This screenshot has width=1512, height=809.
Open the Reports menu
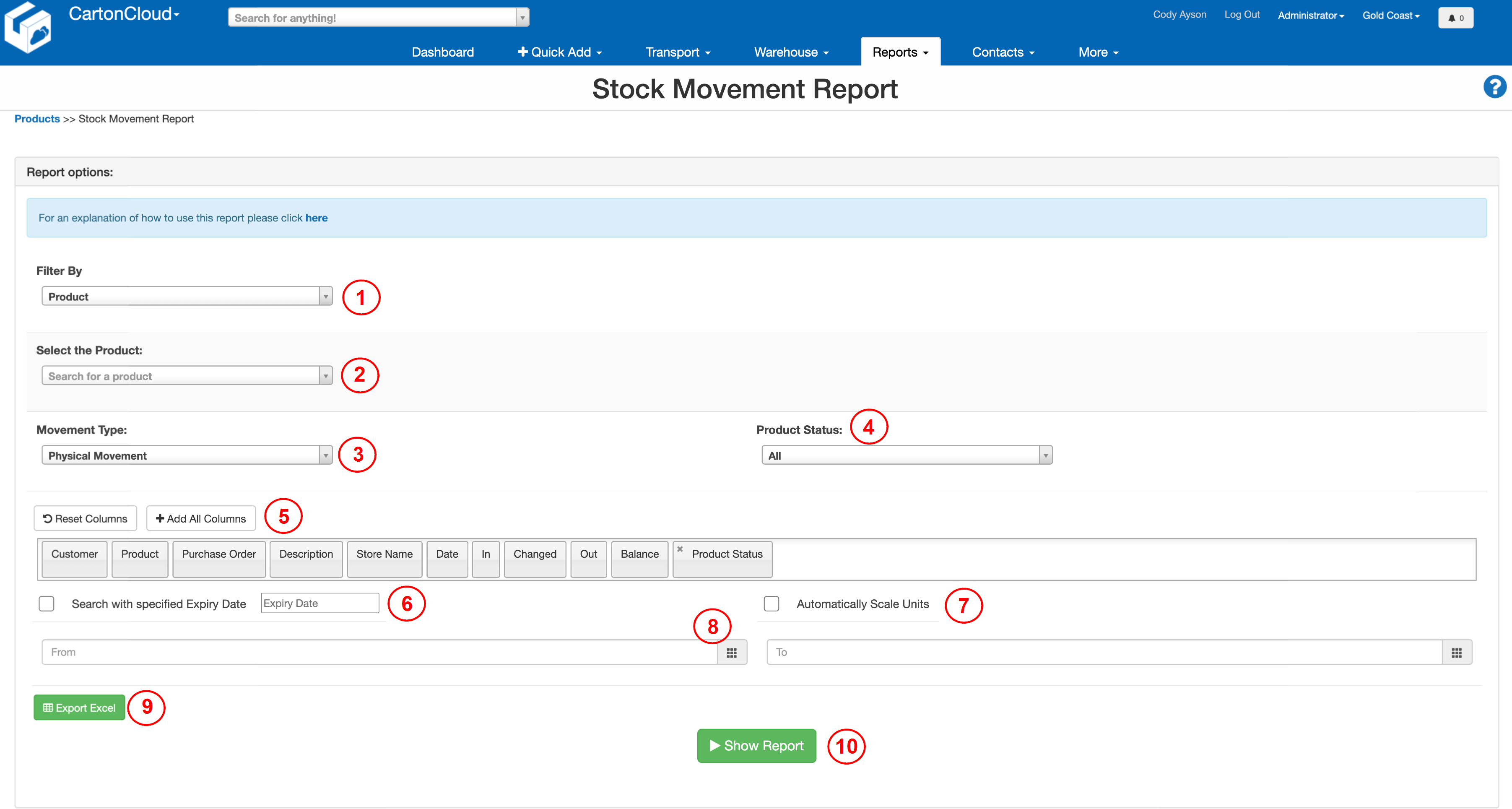pyautogui.click(x=899, y=52)
